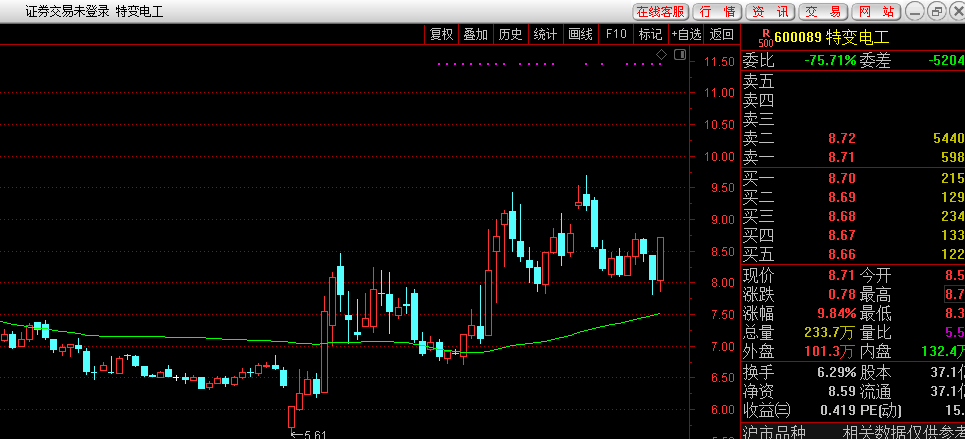This screenshot has height=439, width=965.
Task: Click the diamond icon above the chart
Action: [x=662, y=55]
